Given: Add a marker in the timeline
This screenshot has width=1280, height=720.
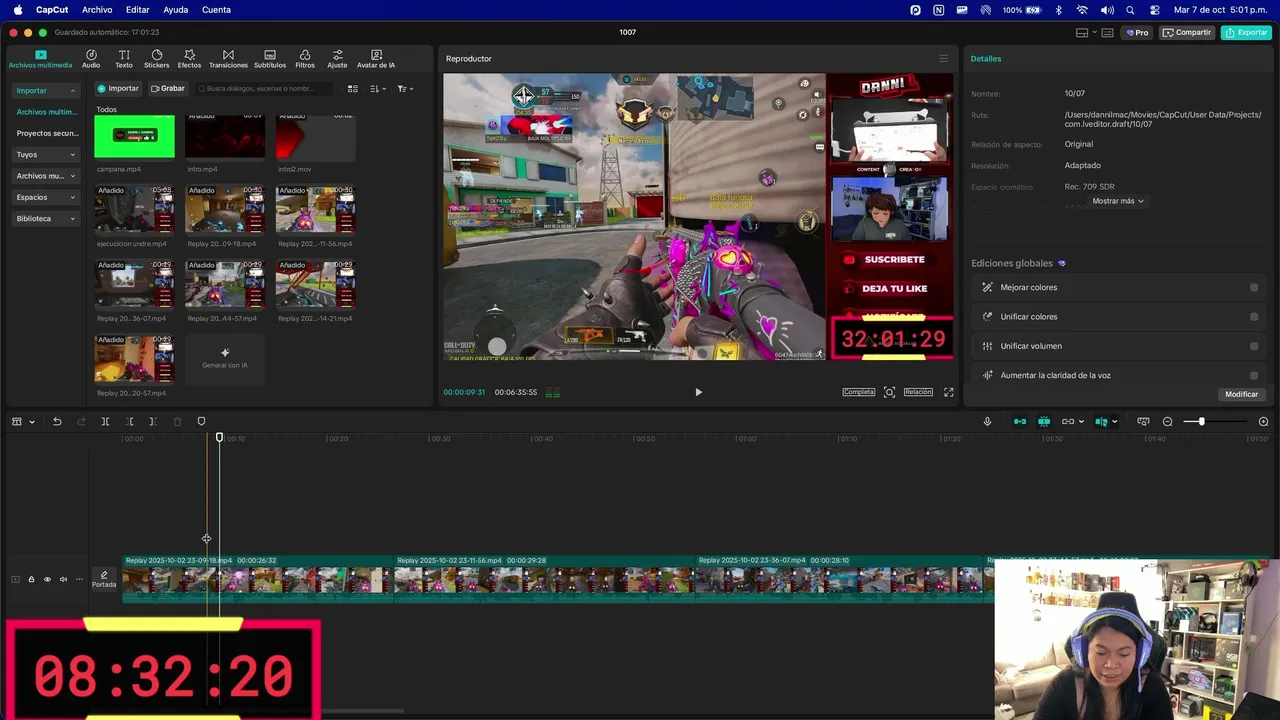Looking at the screenshot, I should pos(201,422).
